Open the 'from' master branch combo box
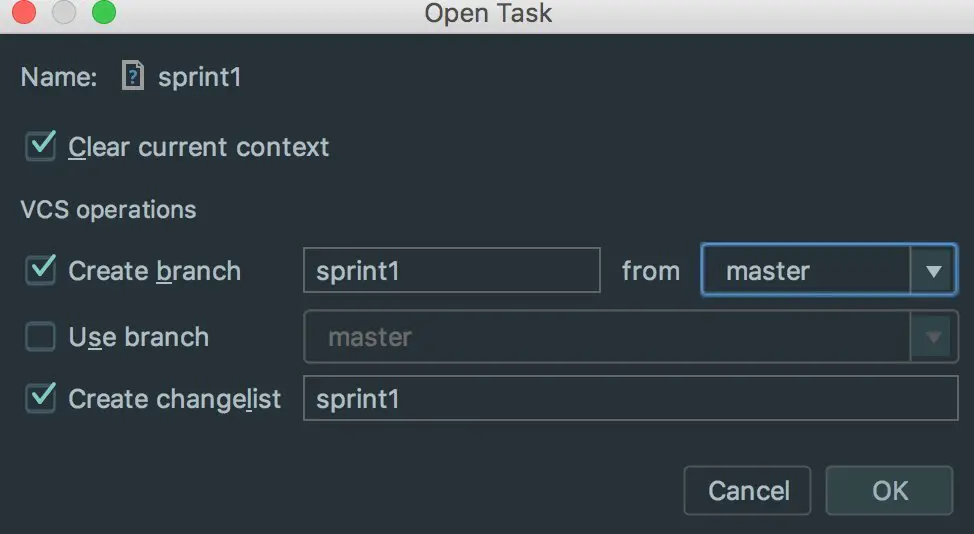974x534 pixels. tap(806, 270)
